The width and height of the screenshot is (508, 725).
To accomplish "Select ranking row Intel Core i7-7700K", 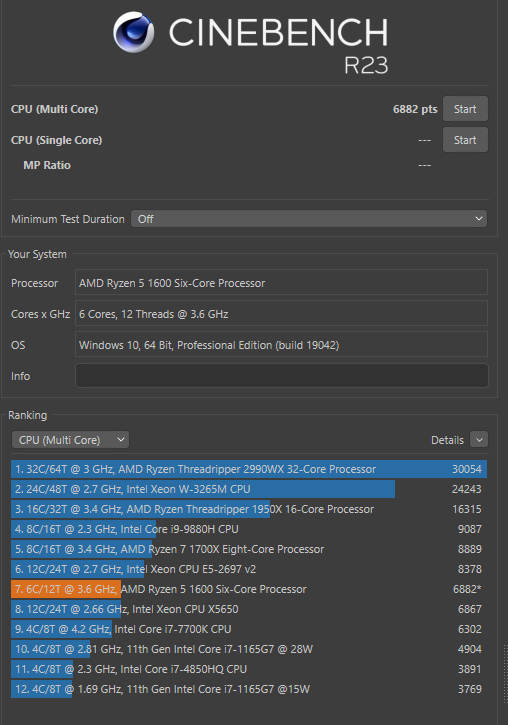I will (x=249, y=629).
